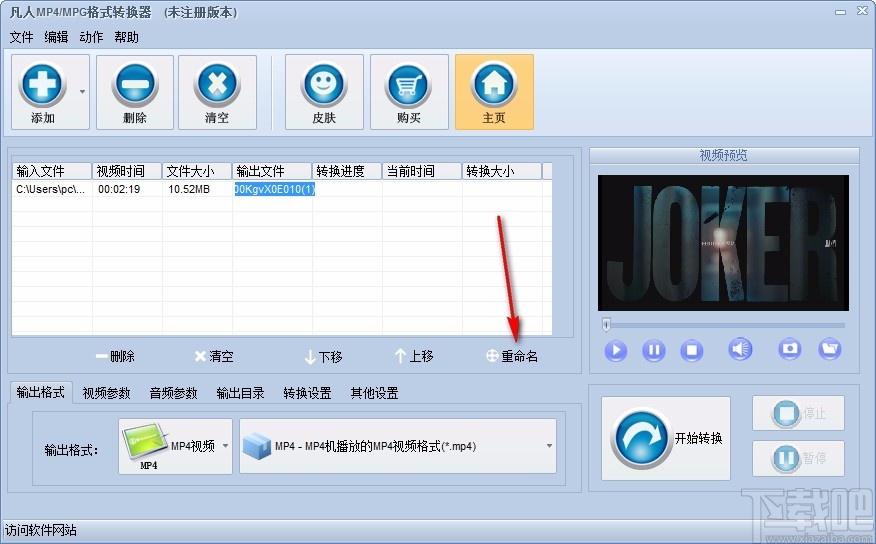Viewport: 876px width, 544px height.
Task: Click the 00:02:19 duration cell
Action: (x=119, y=189)
